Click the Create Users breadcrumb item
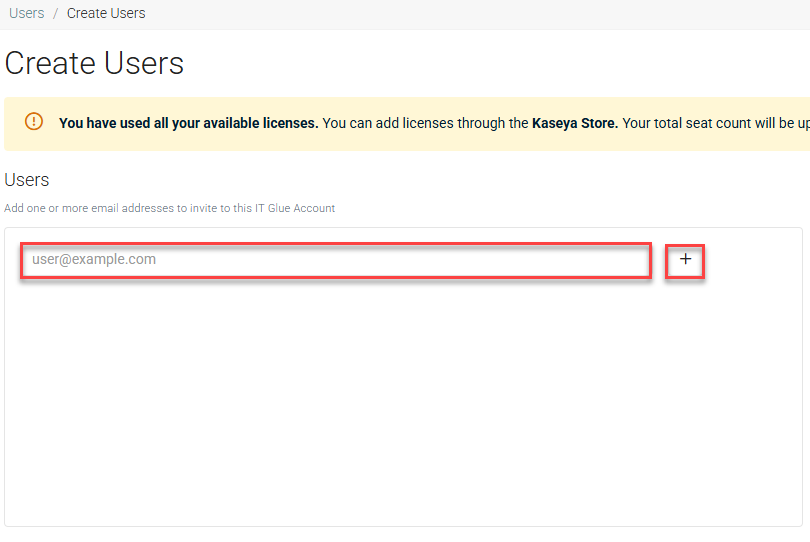 click(106, 13)
